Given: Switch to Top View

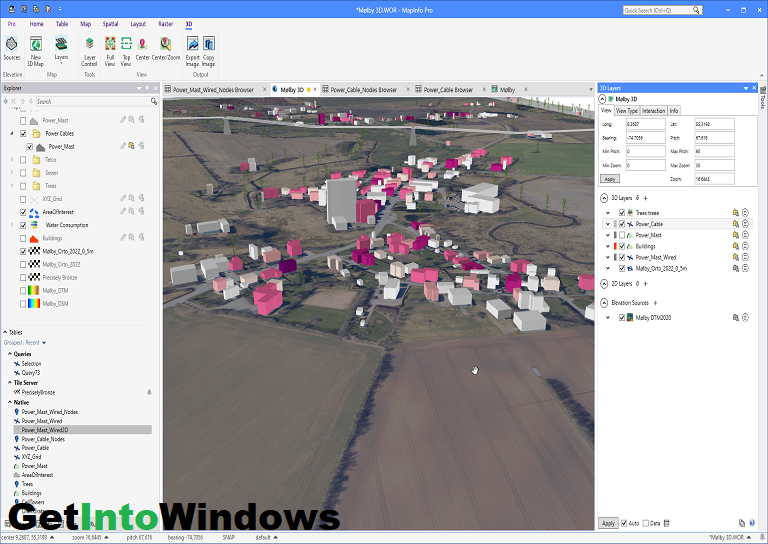Looking at the screenshot, I should coord(126,51).
